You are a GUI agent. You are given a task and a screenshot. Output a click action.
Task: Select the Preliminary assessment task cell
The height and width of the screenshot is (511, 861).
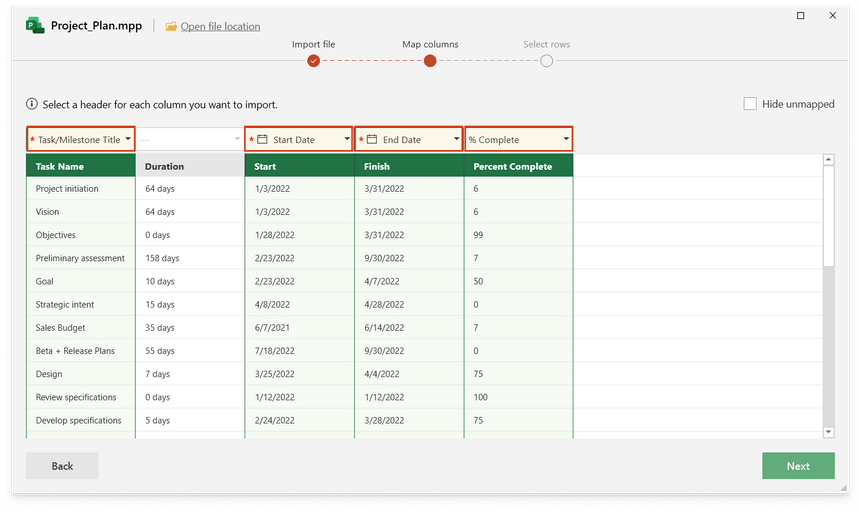pyautogui.click(x=80, y=258)
